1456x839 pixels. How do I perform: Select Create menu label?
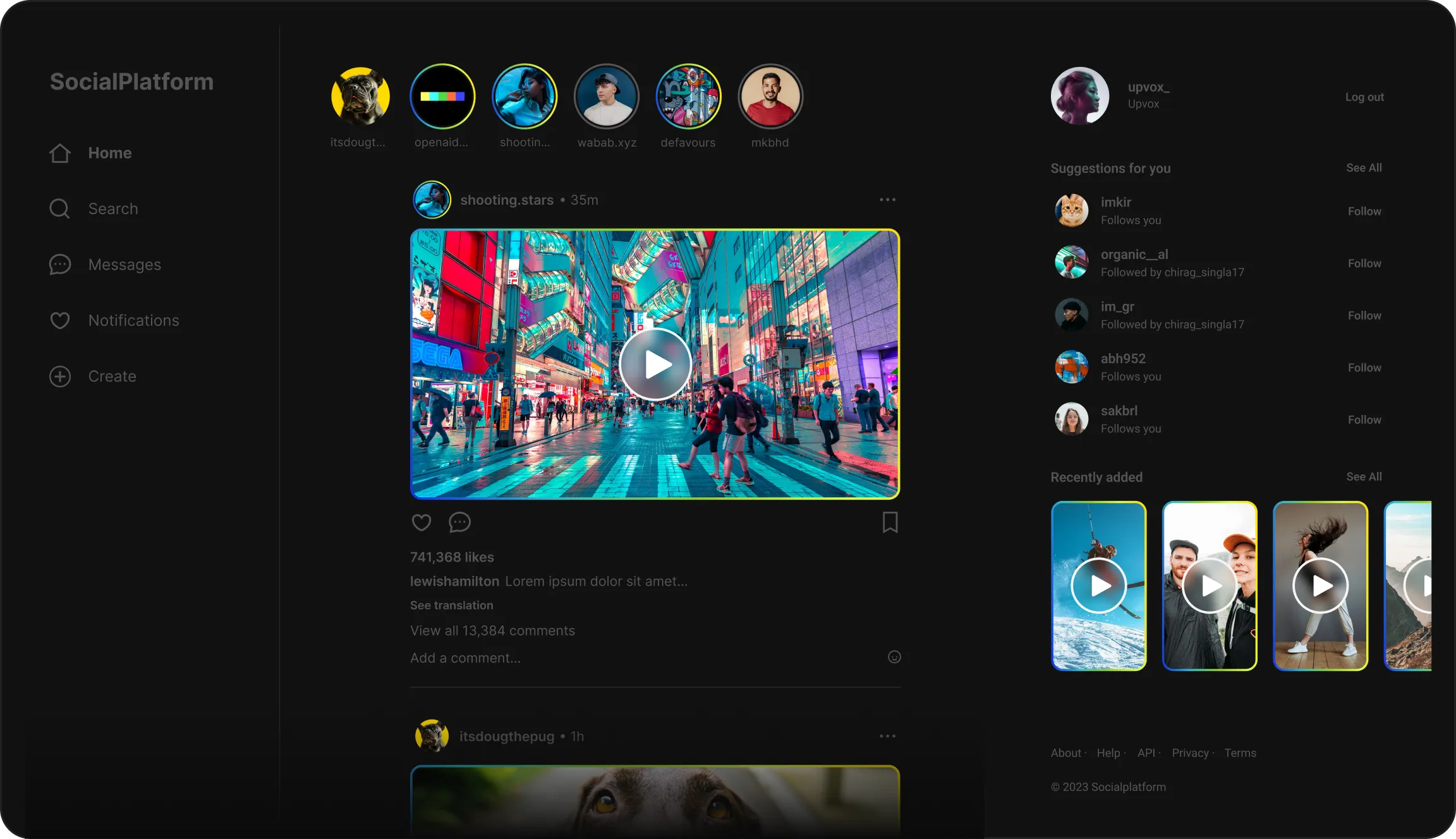[x=112, y=376]
